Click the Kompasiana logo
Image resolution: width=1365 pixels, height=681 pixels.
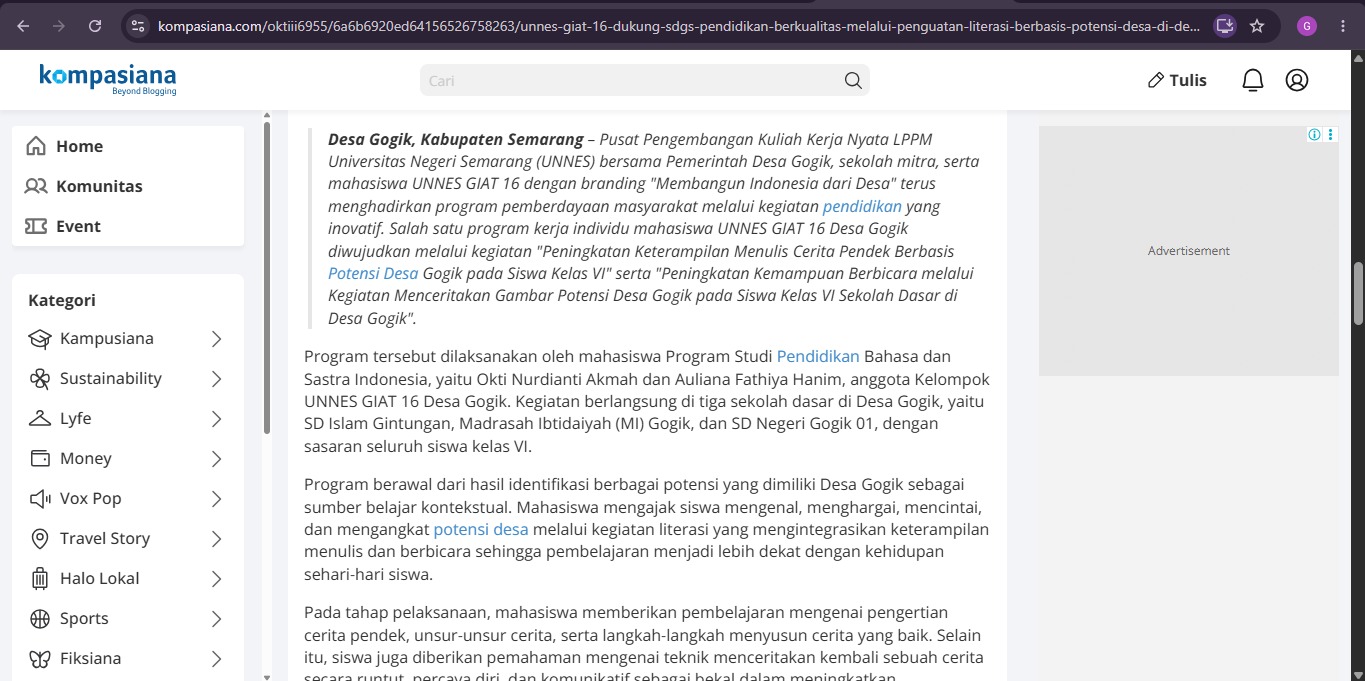click(x=108, y=79)
